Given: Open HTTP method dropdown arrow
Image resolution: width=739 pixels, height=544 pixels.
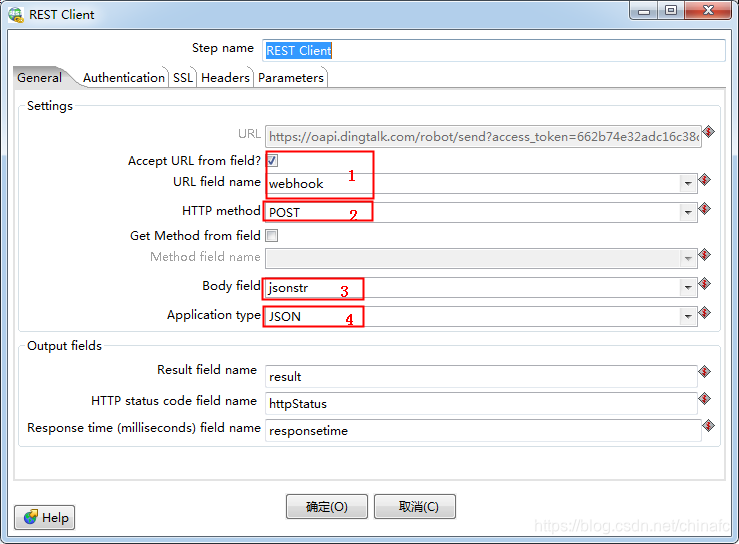Looking at the screenshot, I should 688,213.
